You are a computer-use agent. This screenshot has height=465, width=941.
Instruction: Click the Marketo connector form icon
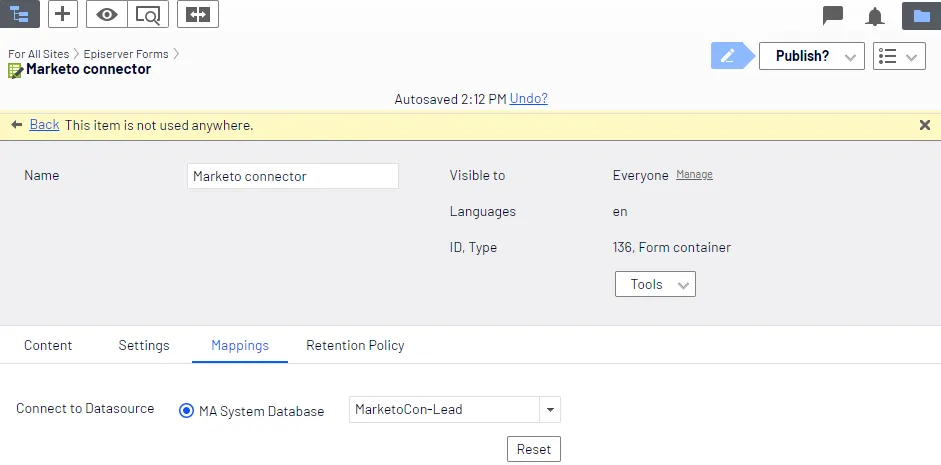pyautogui.click(x=15, y=70)
